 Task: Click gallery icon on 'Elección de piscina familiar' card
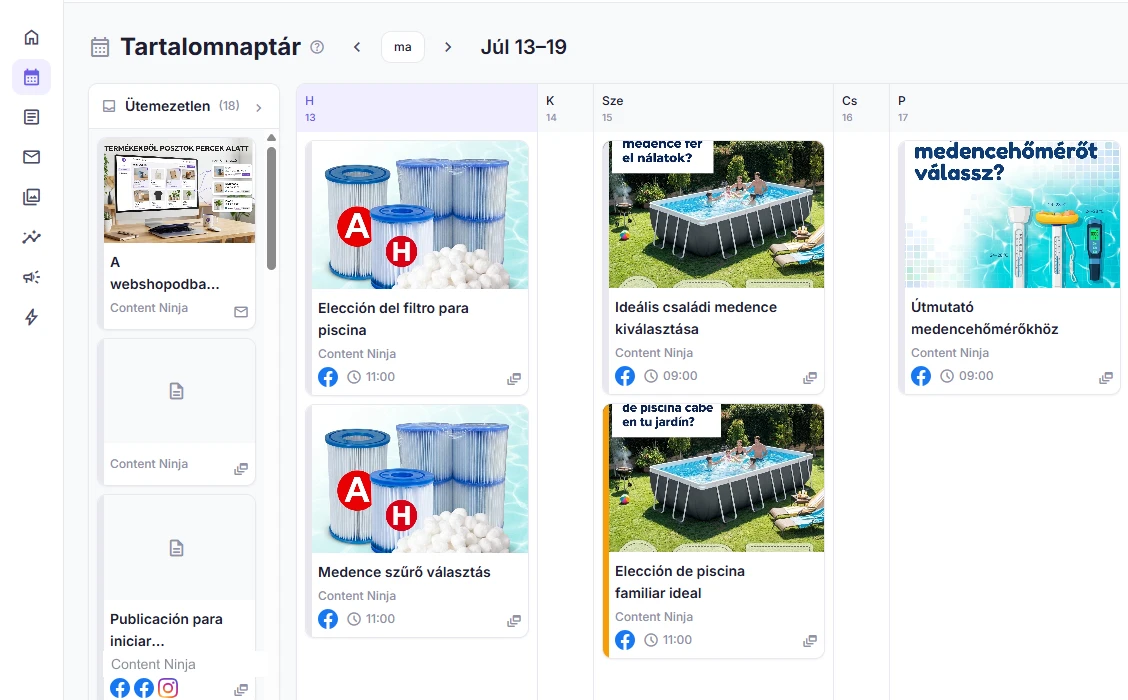point(810,640)
